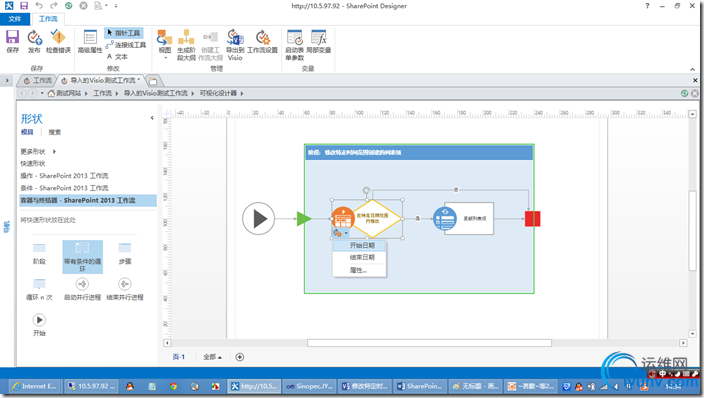
Task: Click the new tab folder icon
Action: coord(153,81)
